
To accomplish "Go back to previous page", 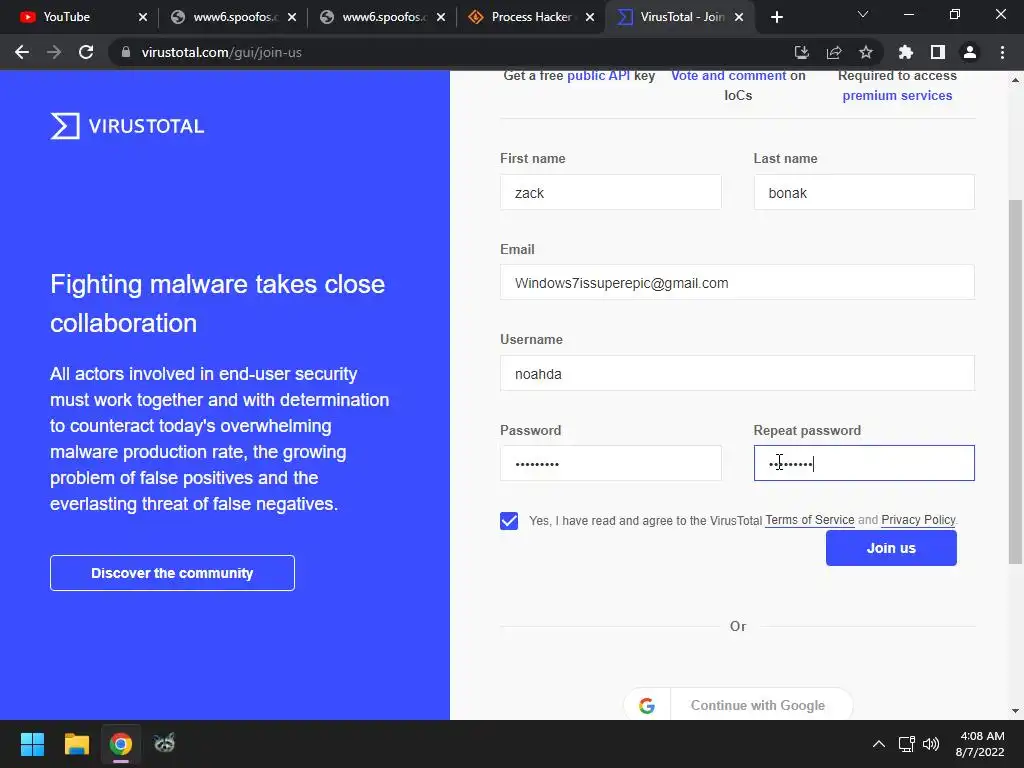I will click(22, 52).
